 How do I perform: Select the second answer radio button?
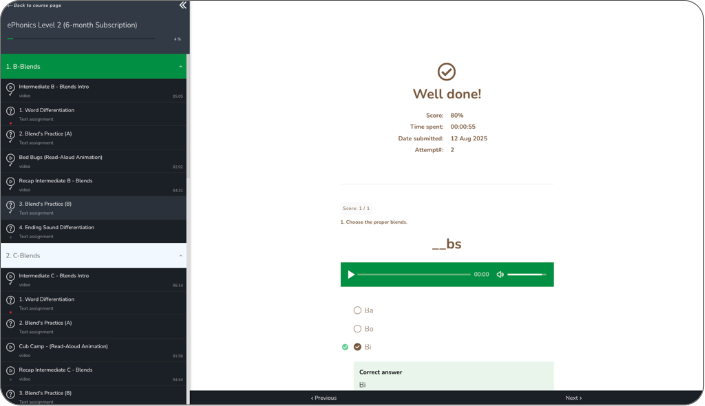357,328
